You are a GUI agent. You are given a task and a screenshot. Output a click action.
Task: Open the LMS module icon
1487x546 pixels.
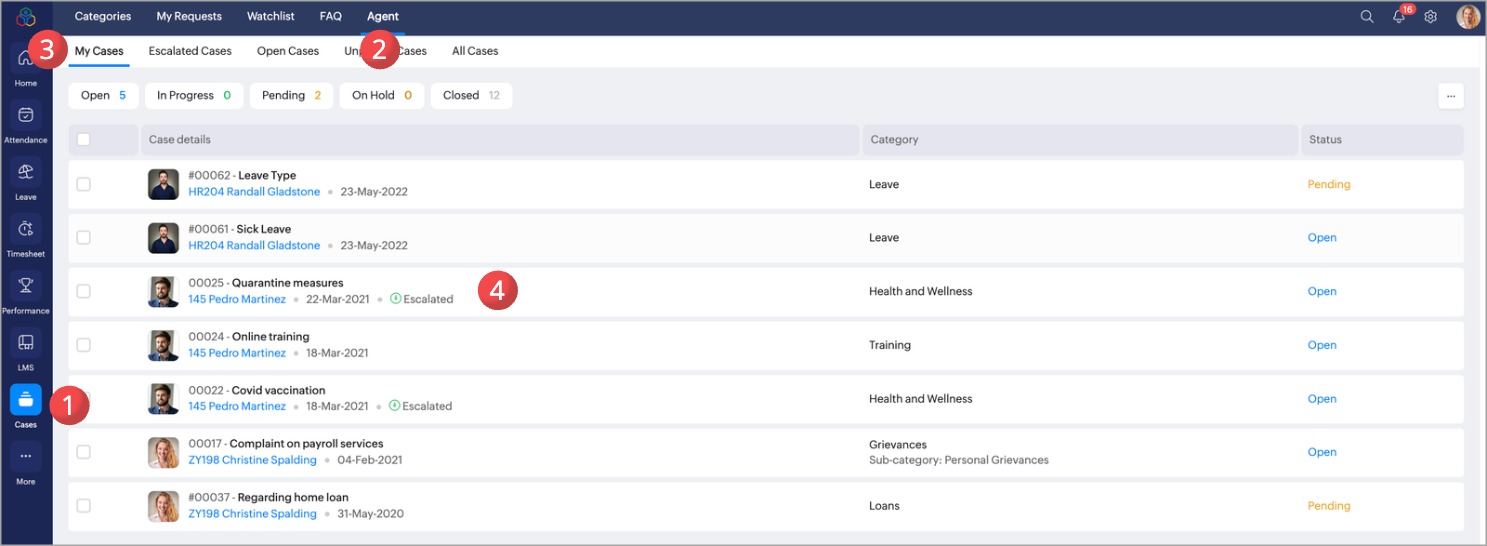click(26, 344)
